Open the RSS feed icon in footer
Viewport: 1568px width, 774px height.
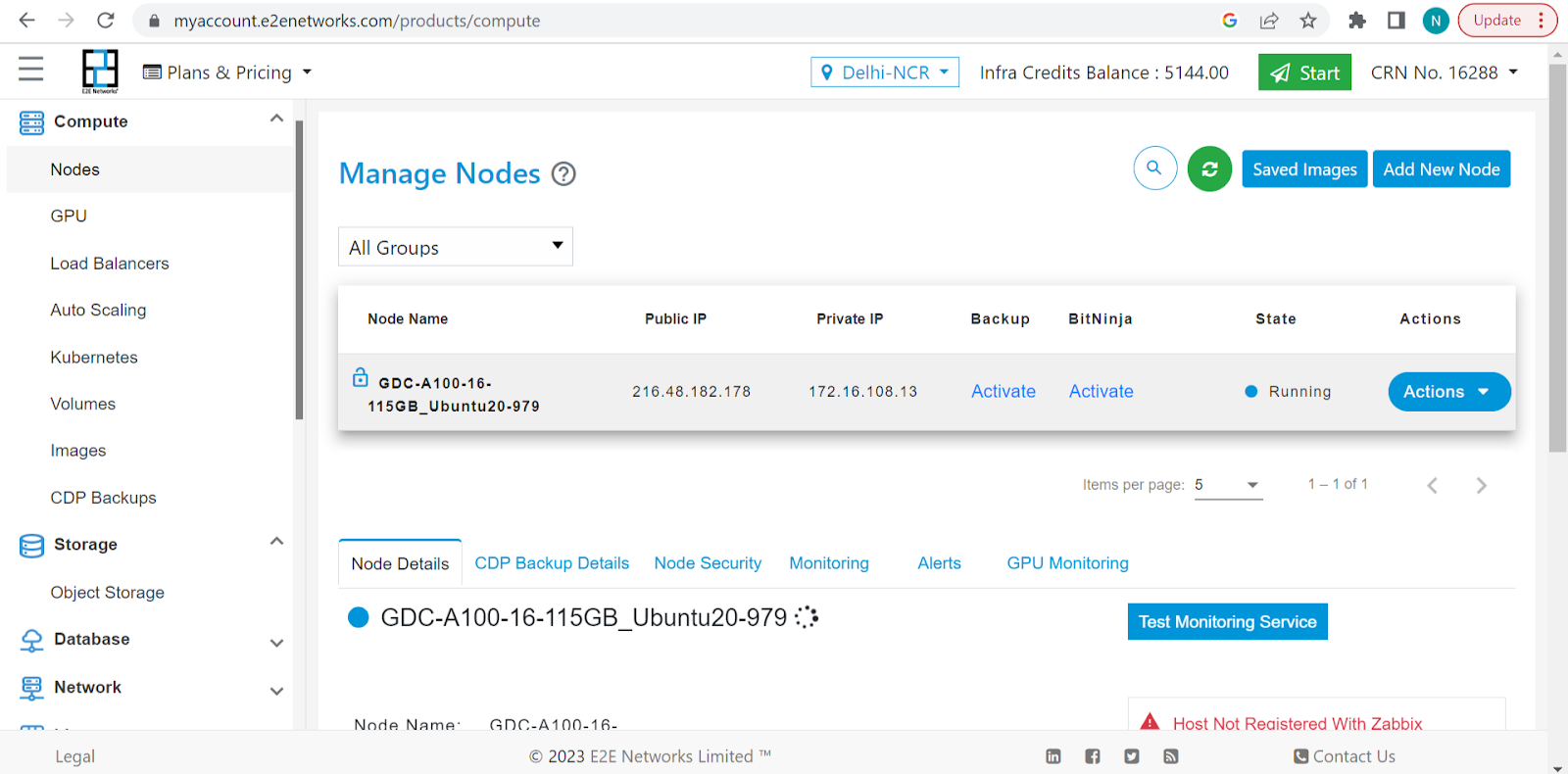[1171, 756]
